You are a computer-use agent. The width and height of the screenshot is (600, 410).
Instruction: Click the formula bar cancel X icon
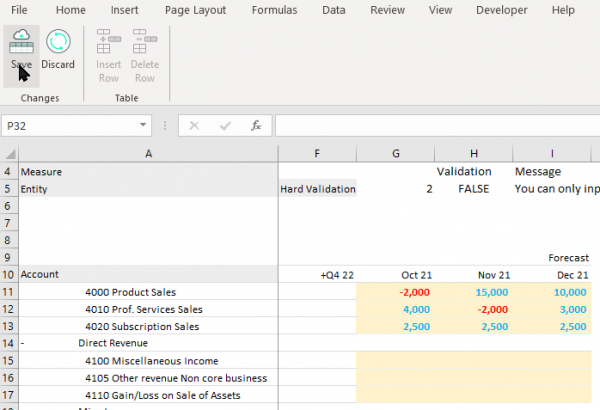pyautogui.click(x=194, y=126)
